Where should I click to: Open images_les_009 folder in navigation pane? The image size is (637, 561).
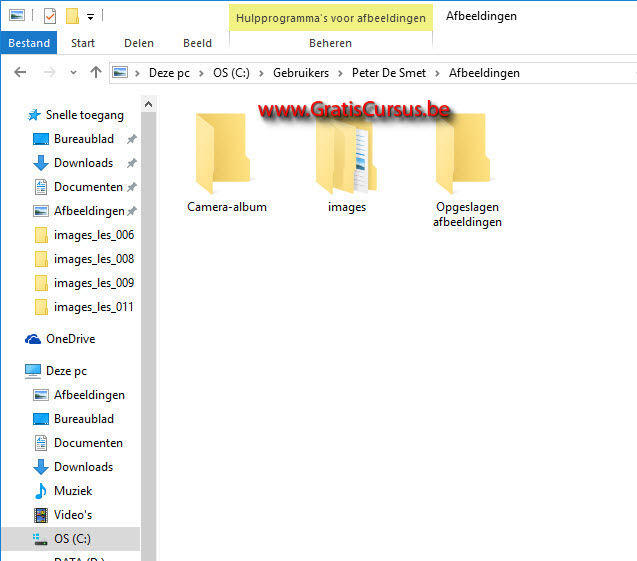coord(94,283)
